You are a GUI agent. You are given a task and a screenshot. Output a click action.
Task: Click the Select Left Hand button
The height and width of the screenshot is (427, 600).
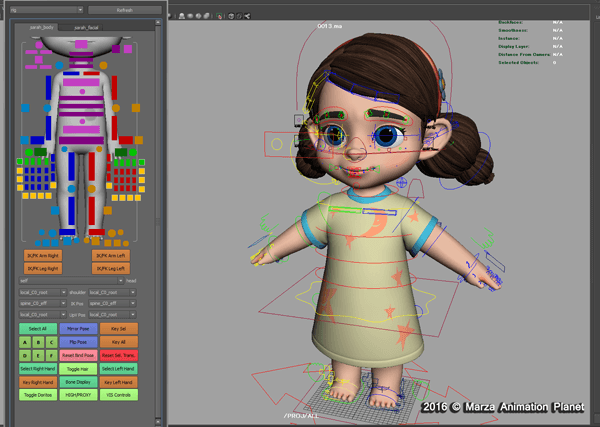pos(119,369)
